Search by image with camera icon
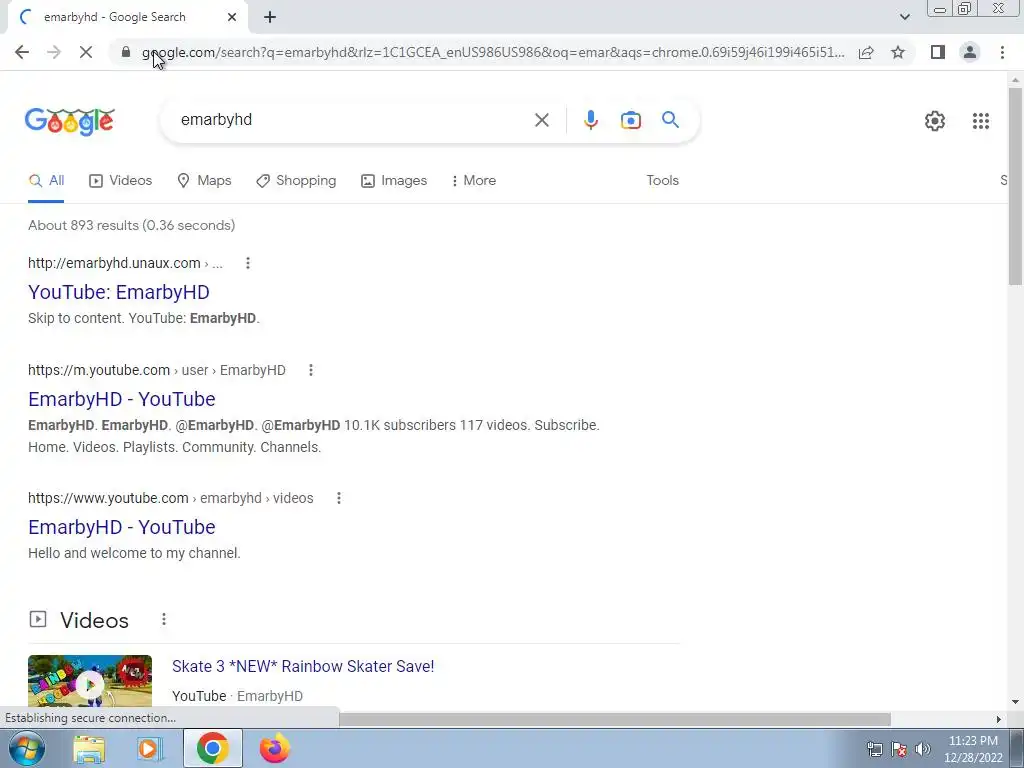The height and width of the screenshot is (768, 1024). (x=630, y=120)
